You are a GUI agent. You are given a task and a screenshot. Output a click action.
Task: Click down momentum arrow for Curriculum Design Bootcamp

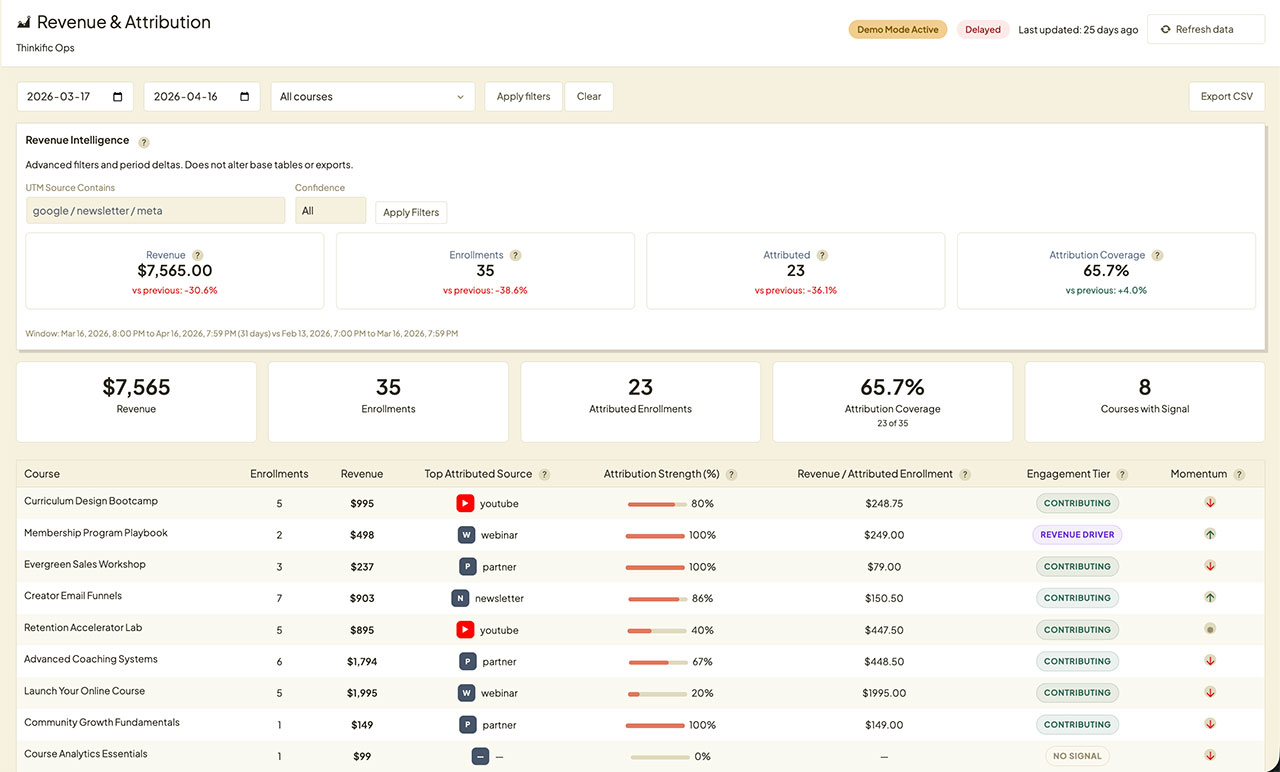(x=1210, y=503)
